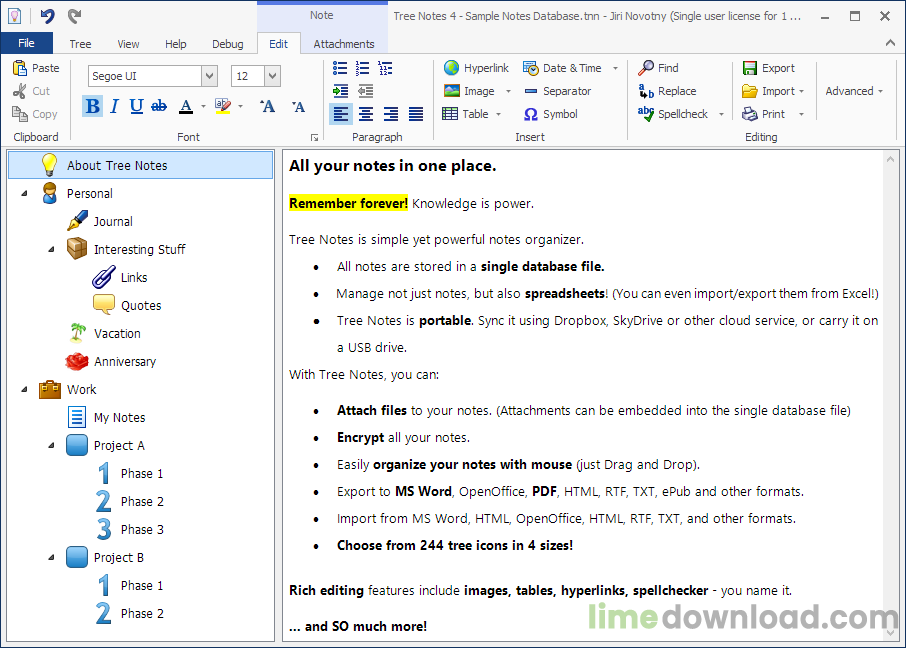The height and width of the screenshot is (648, 906).
Task: Toggle Bold formatting
Action: (93, 106)
